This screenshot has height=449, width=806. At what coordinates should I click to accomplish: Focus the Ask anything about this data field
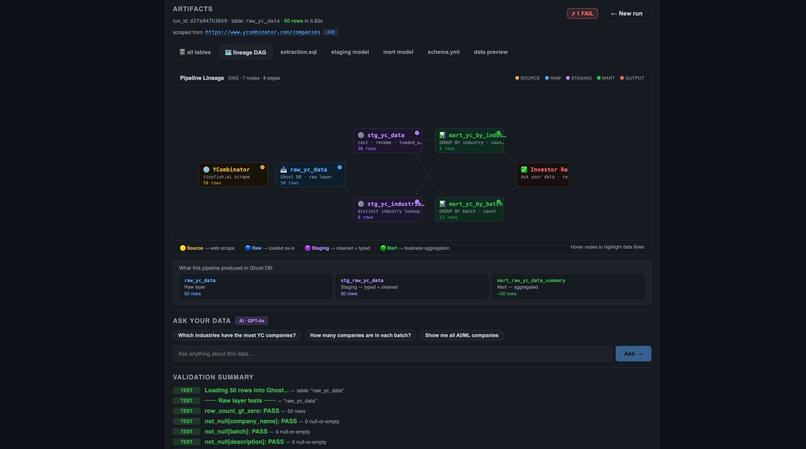click(x=393, y=354)
